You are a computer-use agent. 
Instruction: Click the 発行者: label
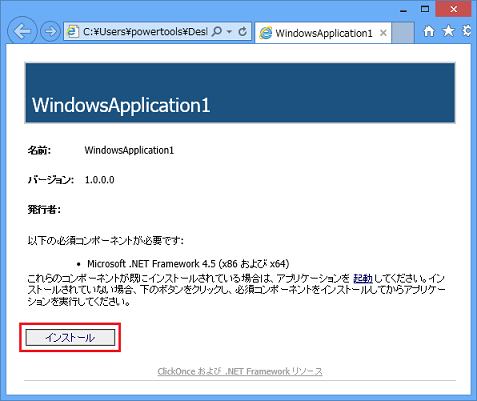pos(44,210)
